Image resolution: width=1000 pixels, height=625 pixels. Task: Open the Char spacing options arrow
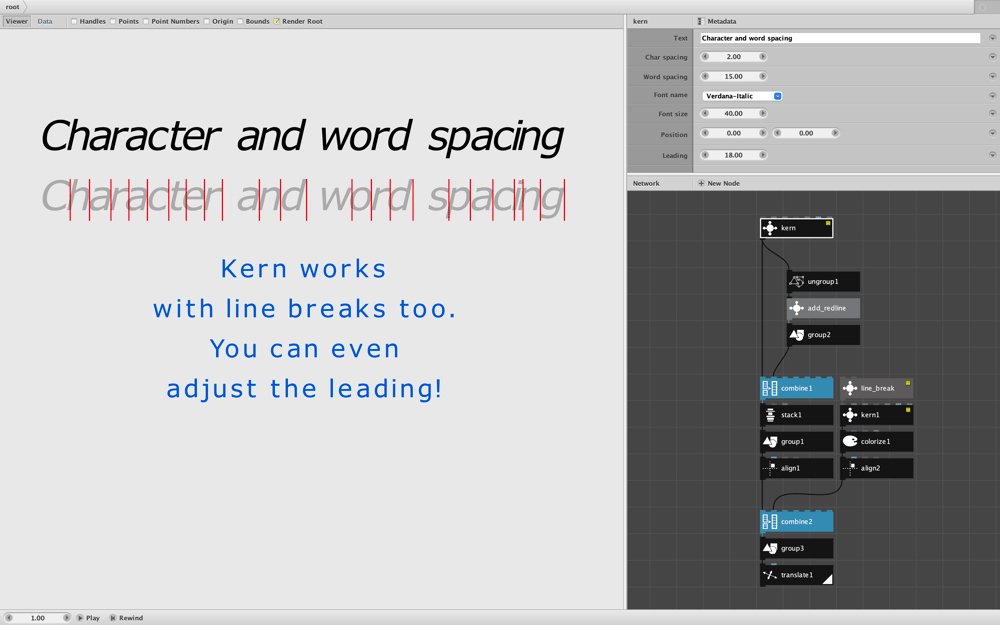click(992, 56)
